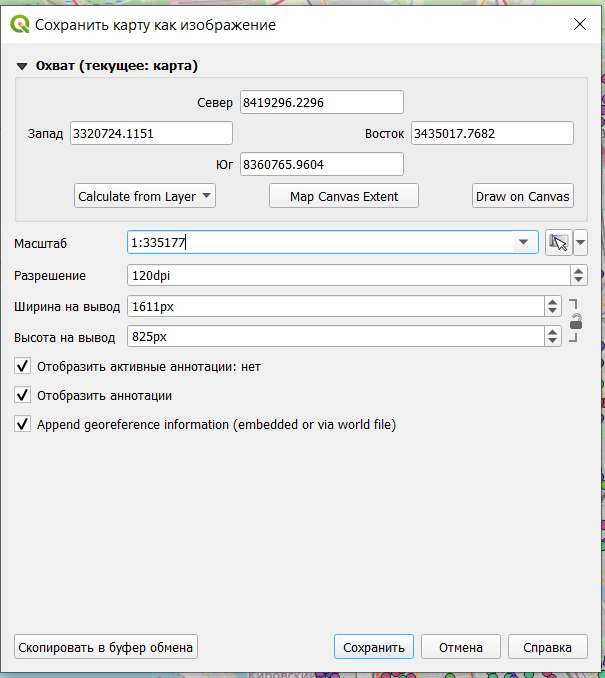Toggle the aspect ratio lock icon
The height and width of the screenshot is (678, 605).
(x=576, y=322)
